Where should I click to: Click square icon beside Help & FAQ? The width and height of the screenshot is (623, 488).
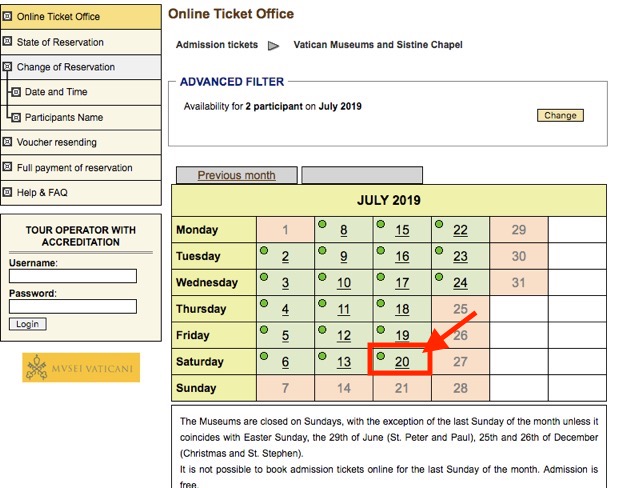7,192
